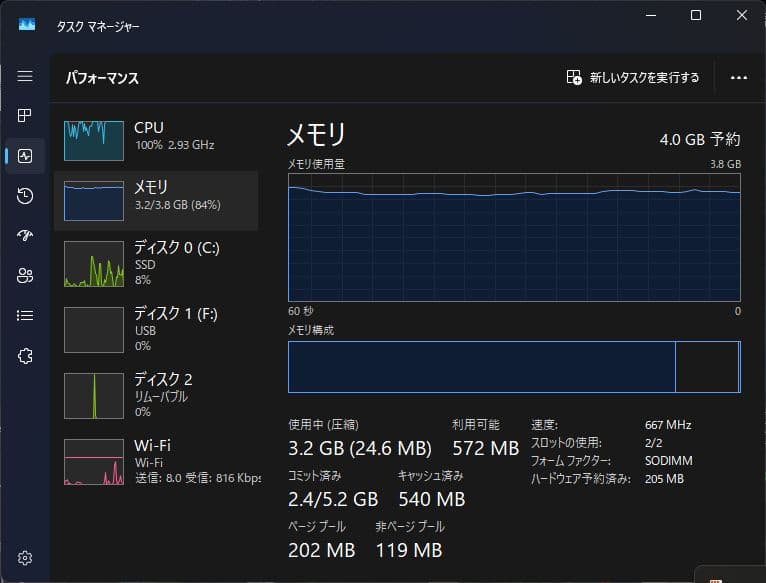Click the Disk 0 activity mini graph

click(x=94, y=264)
